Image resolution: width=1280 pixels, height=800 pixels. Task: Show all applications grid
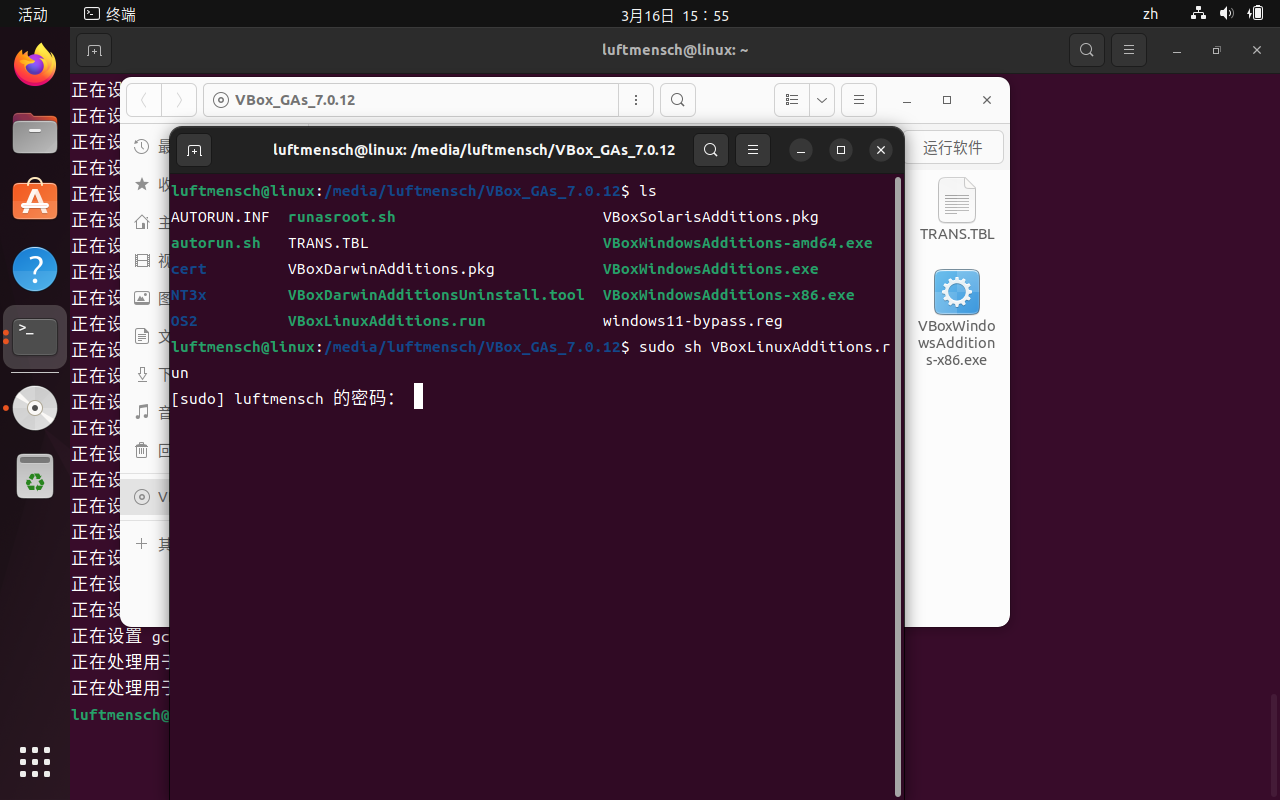pyautogui.click(x=35, y=761)
